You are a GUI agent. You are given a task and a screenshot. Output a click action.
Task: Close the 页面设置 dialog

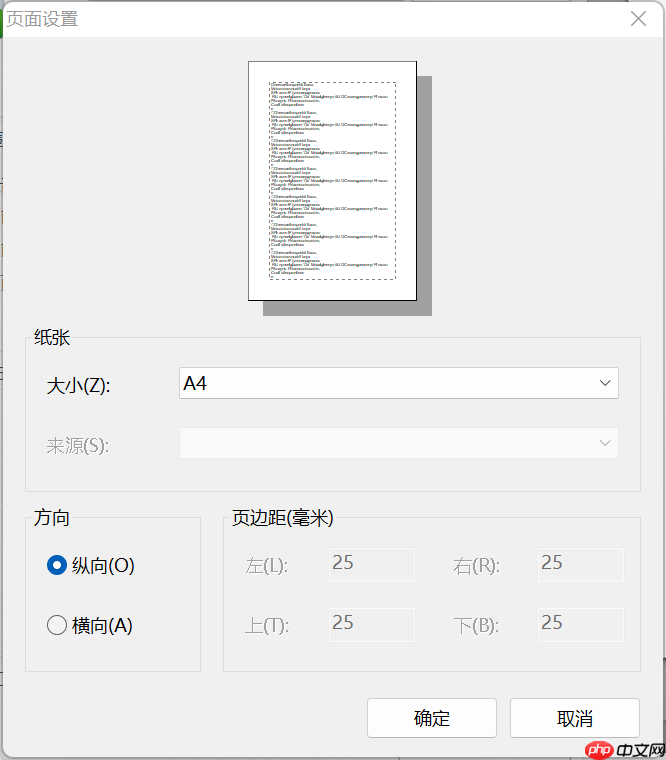(x=638, y=19)
